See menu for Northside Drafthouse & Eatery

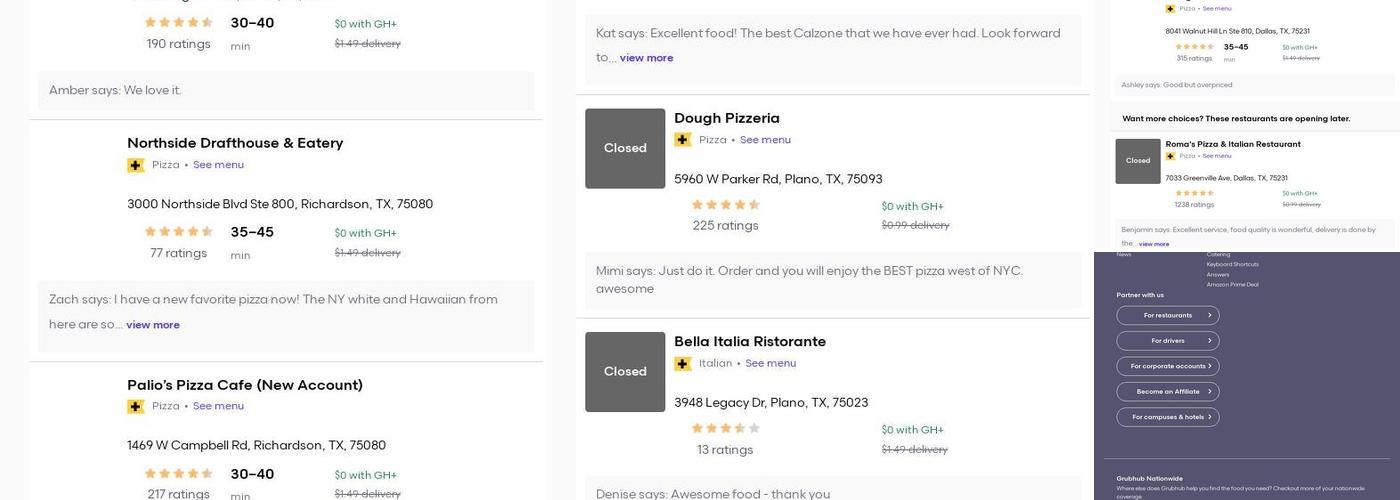click(218, 165)
